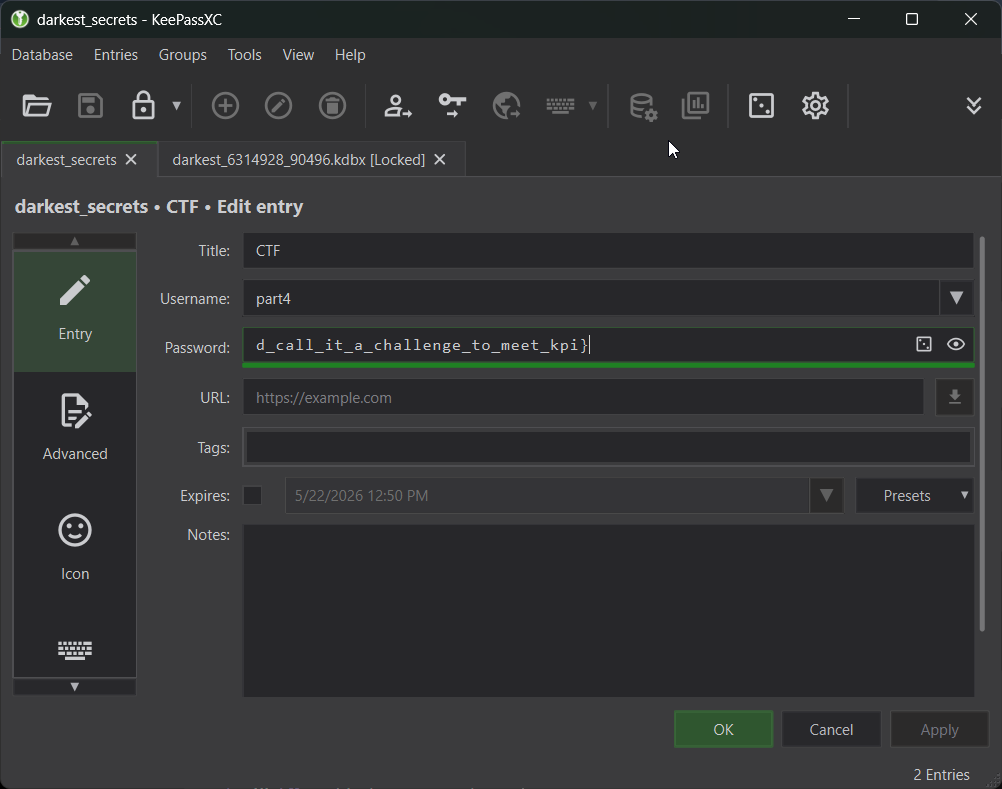Image resolution: width=1002 pixels, height=789 pixels.
Task: Confirm with the OK button
Action: (723, 730)
